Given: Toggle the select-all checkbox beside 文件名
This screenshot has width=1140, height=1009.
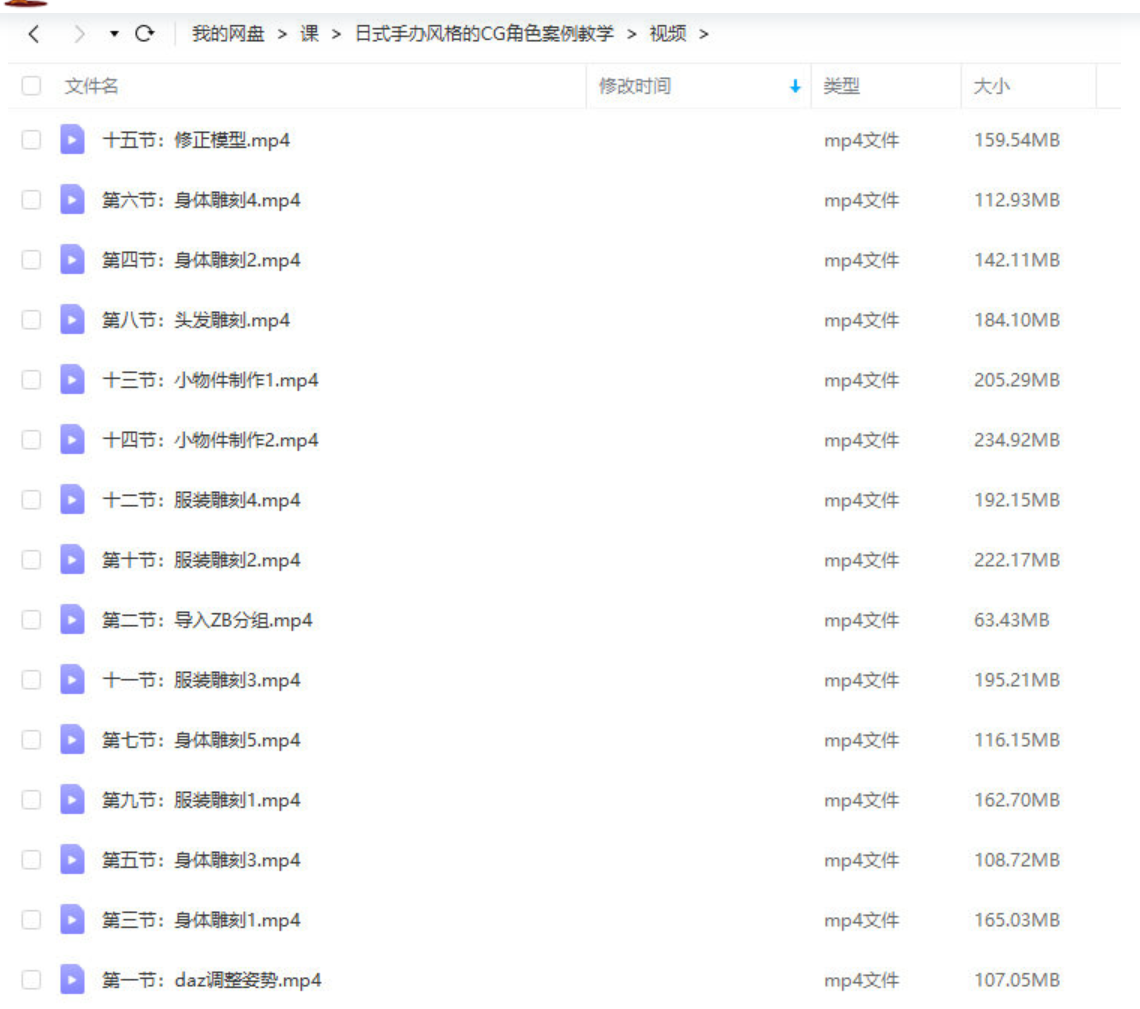Looking at the screenshot, I should (32, 86).
